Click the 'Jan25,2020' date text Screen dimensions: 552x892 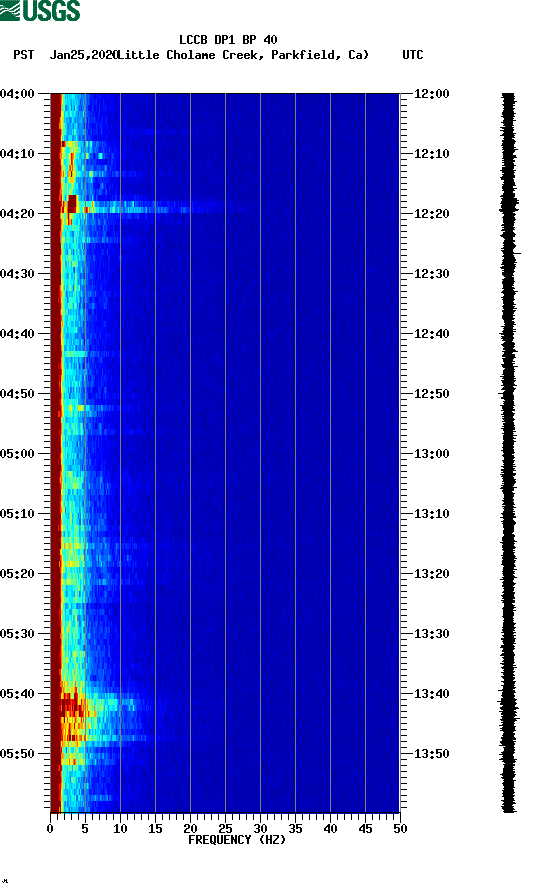coord(83,55)
